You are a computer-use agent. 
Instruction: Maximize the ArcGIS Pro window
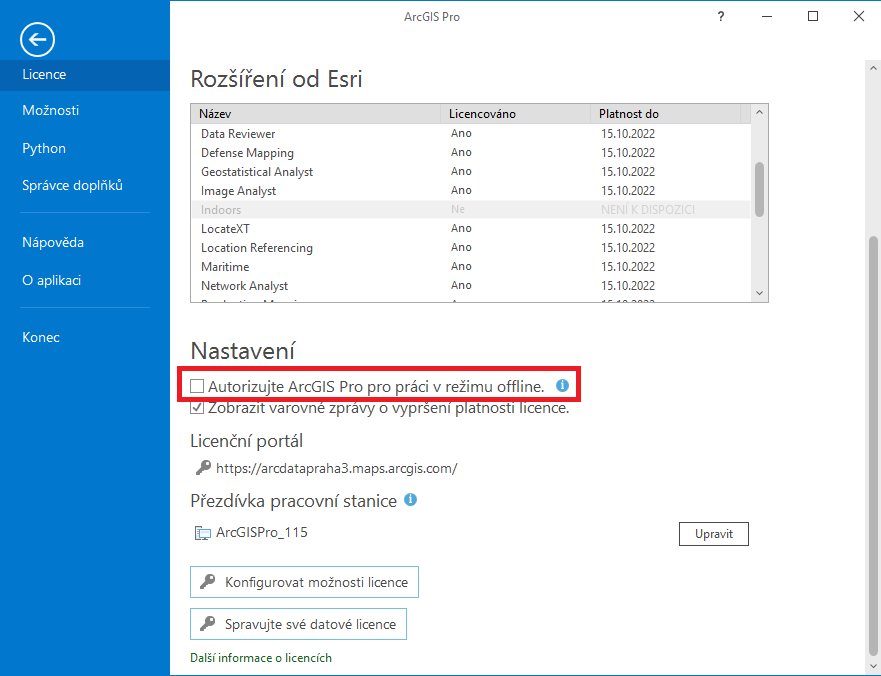coord(813,16)
